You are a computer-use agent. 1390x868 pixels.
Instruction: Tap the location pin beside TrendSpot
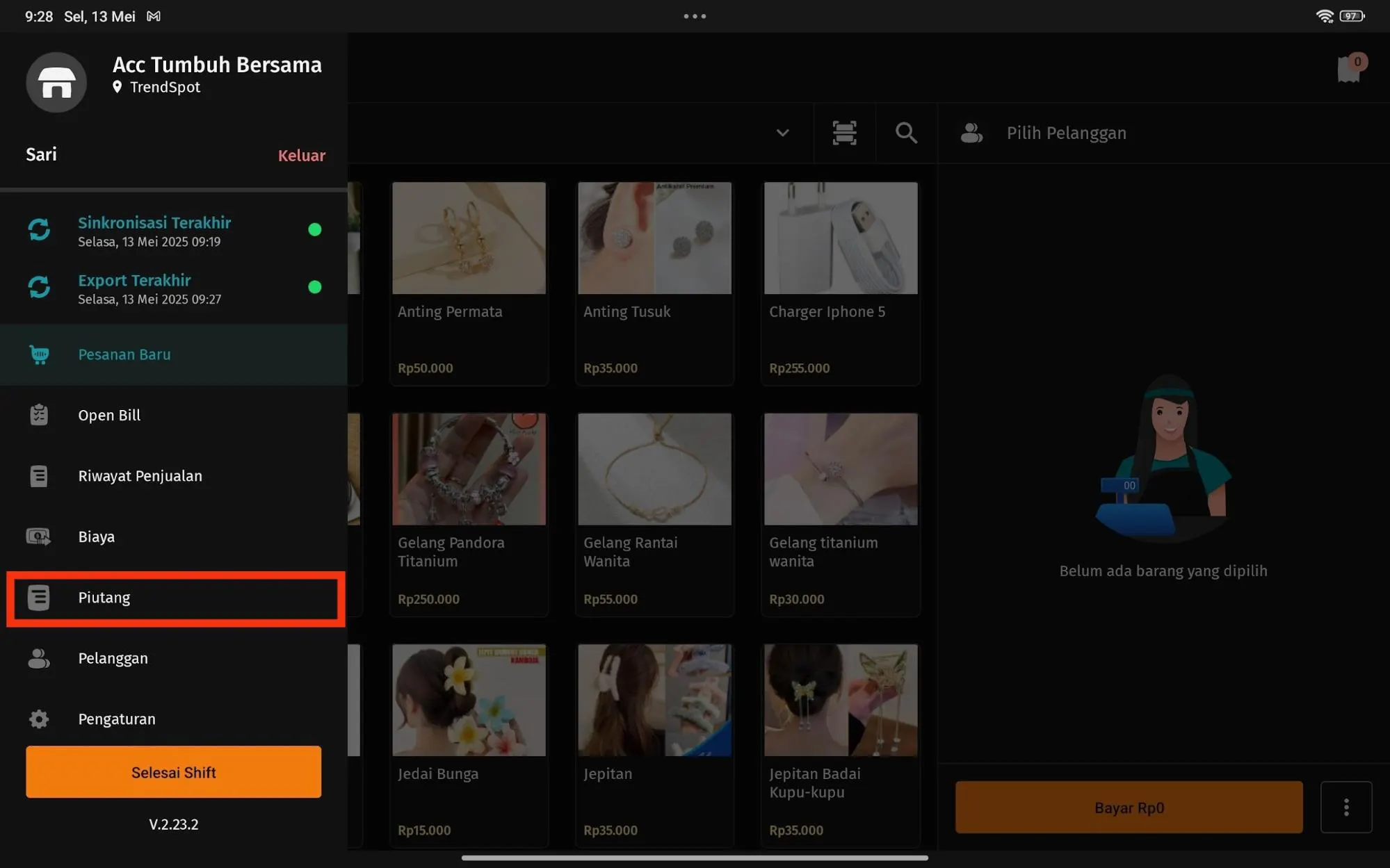pyautogui.click(x=117, y=87)
